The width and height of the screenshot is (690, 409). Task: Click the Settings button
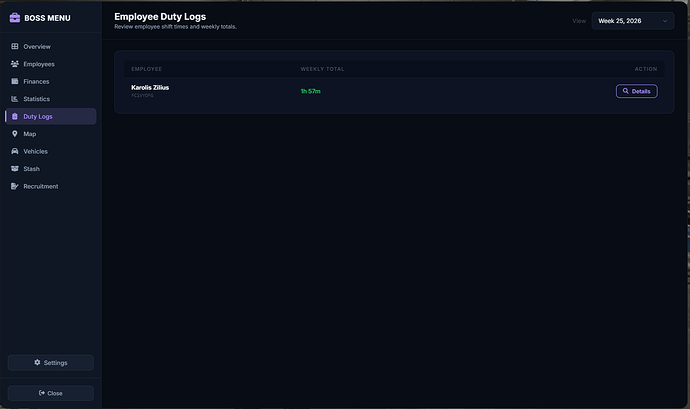coord(51,363)
